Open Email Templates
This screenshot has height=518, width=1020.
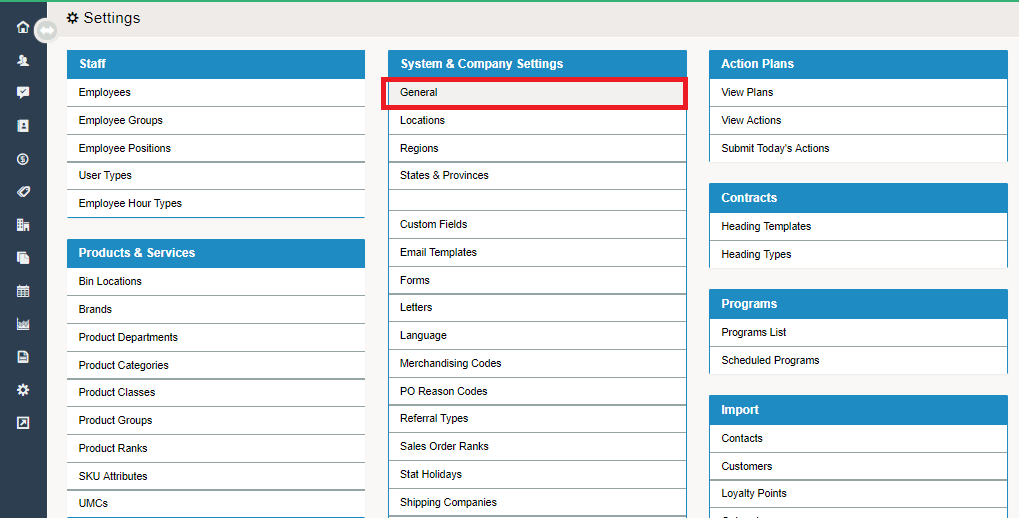[x=537, y=252]
